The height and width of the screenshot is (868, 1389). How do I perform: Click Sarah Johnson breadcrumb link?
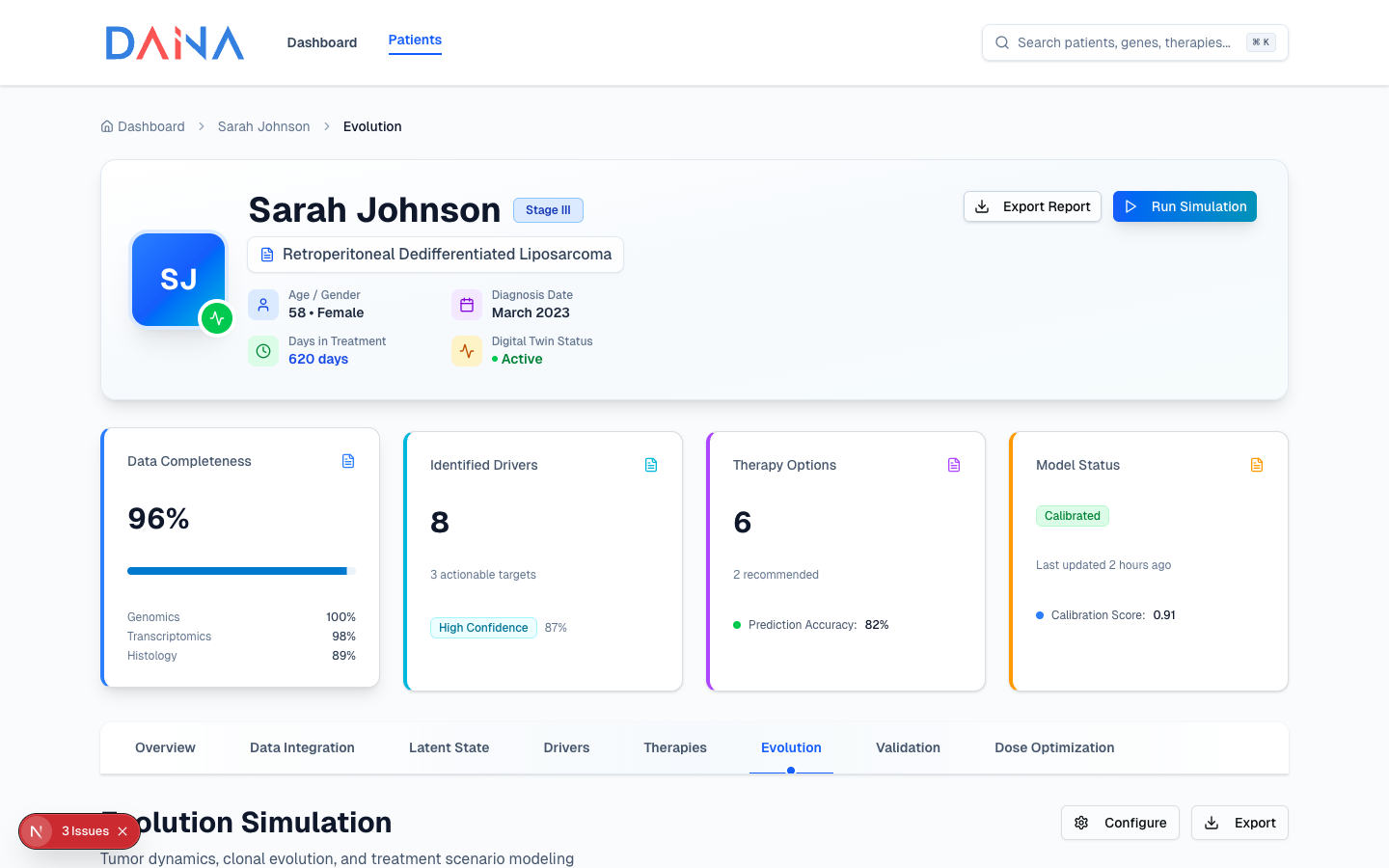[263, 126]
